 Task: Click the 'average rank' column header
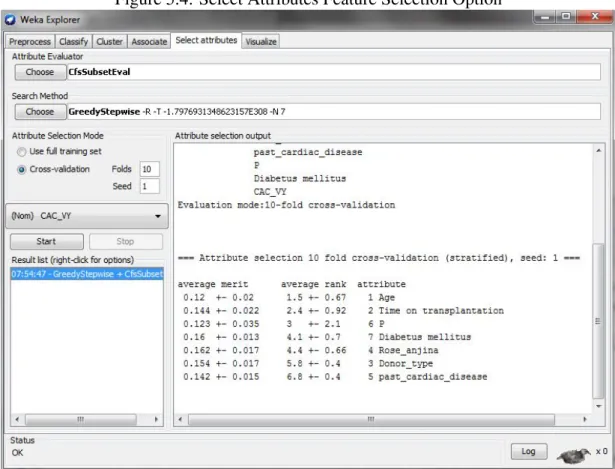(x=313, y=284)
